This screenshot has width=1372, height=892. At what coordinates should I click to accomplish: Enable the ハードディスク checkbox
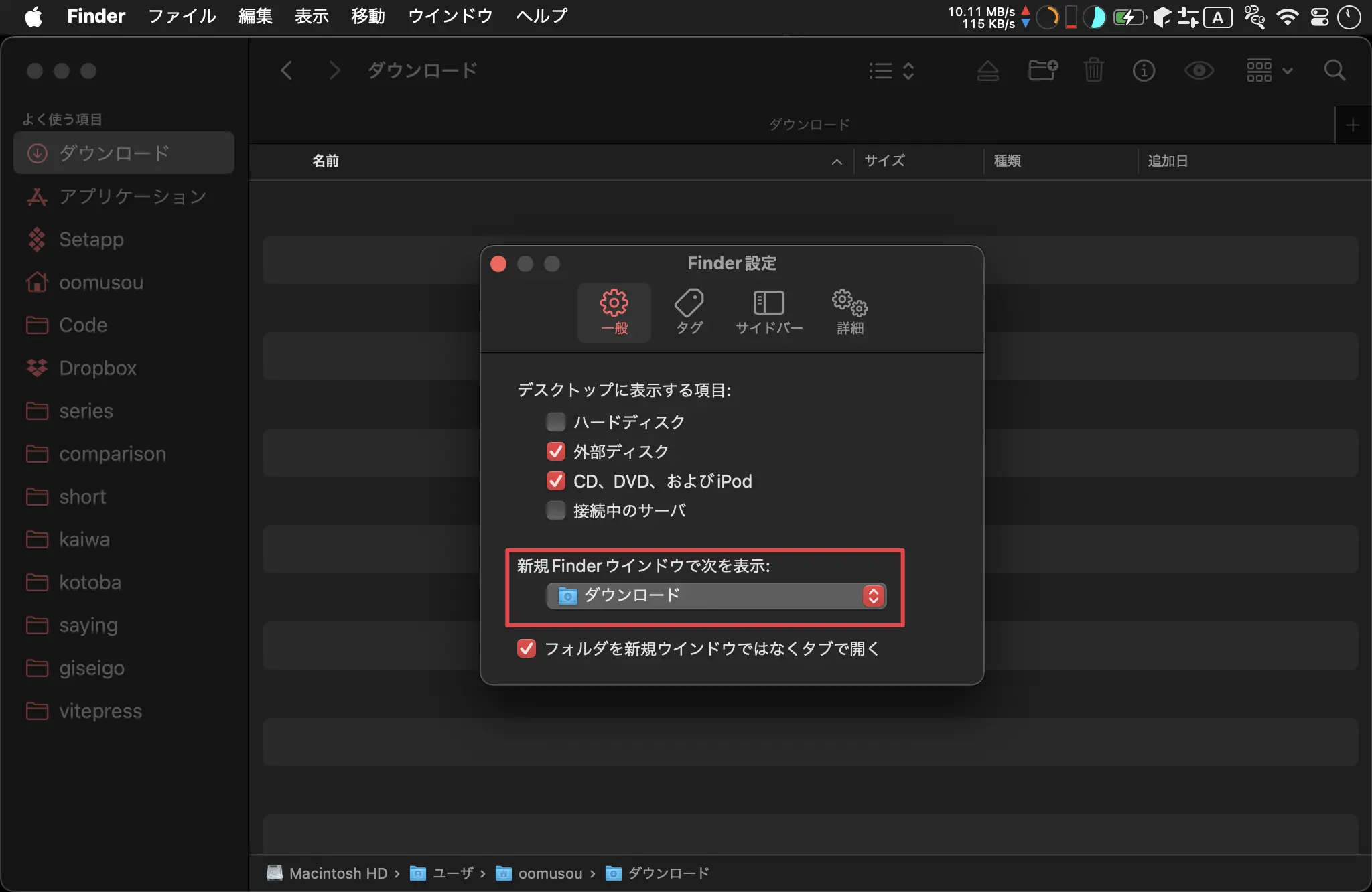555,422
